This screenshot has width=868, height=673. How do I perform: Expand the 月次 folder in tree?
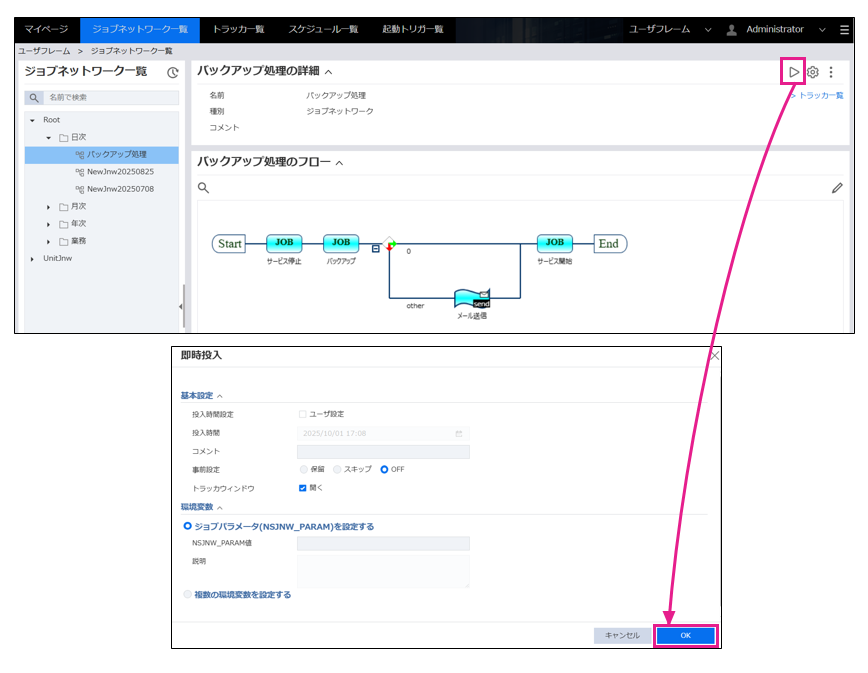tap(49, 206)
